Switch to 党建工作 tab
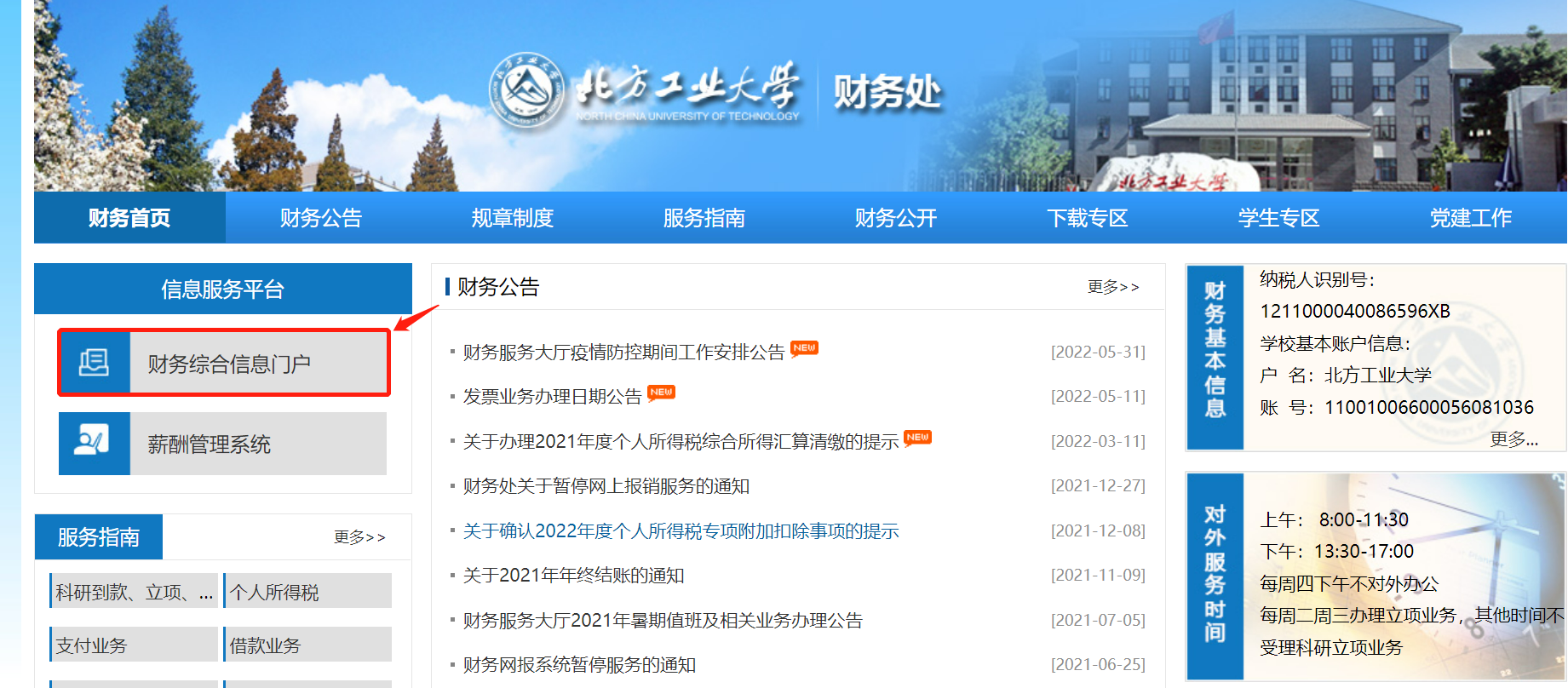1568x688 pixels. (x=1470, y=218)
